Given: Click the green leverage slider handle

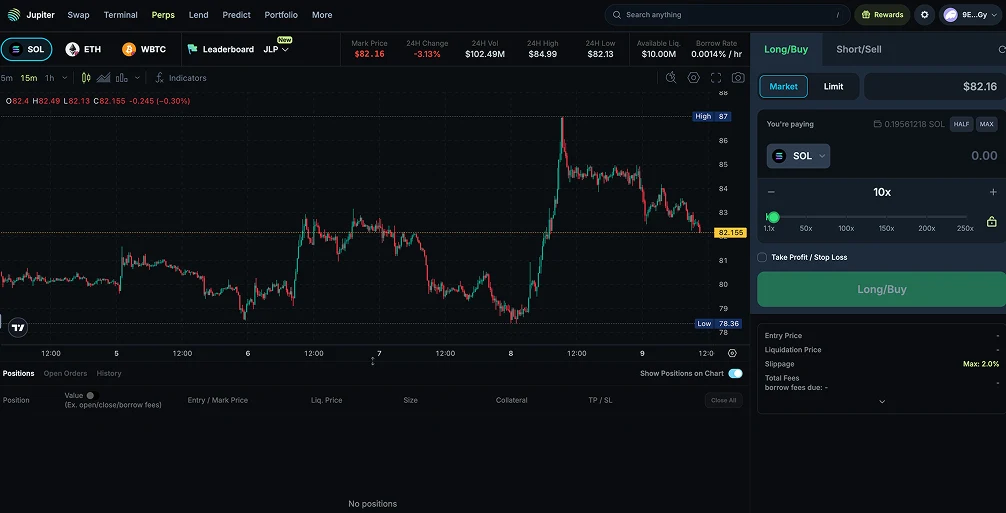Looking at the screenshot, I should (x=773, y=217).
